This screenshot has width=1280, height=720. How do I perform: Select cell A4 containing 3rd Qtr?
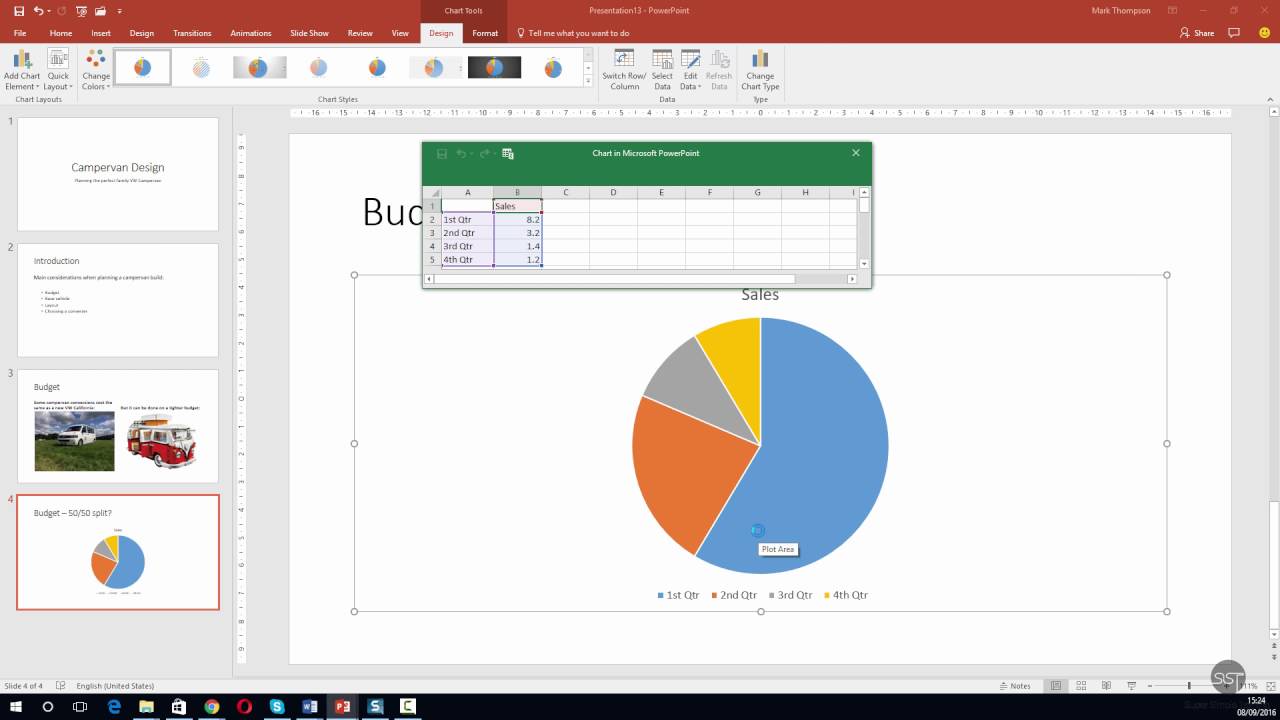[x=467, y=246]
